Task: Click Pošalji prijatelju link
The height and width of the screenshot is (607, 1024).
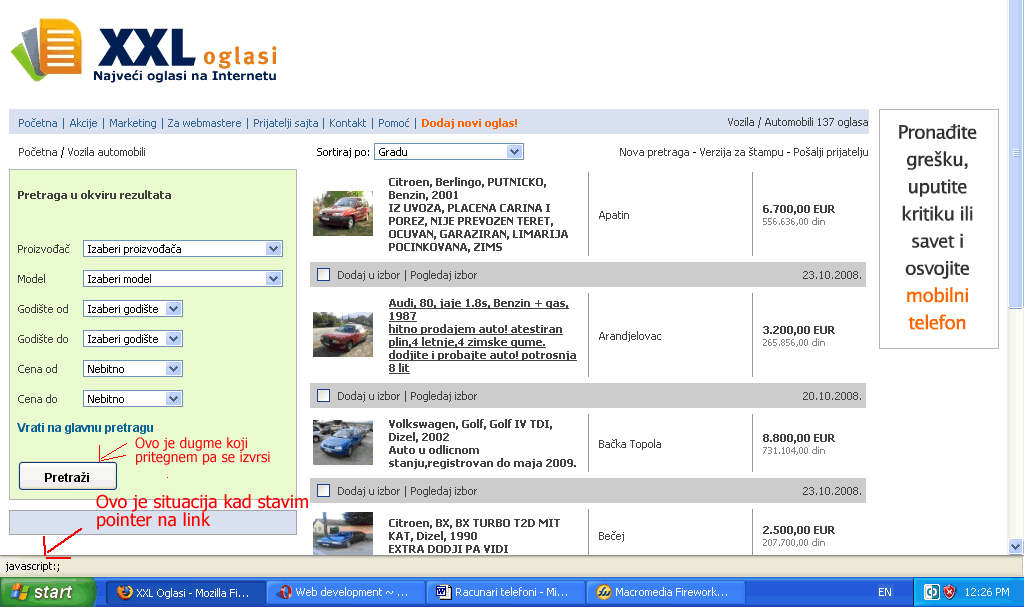Action: [x=831, y=152]
